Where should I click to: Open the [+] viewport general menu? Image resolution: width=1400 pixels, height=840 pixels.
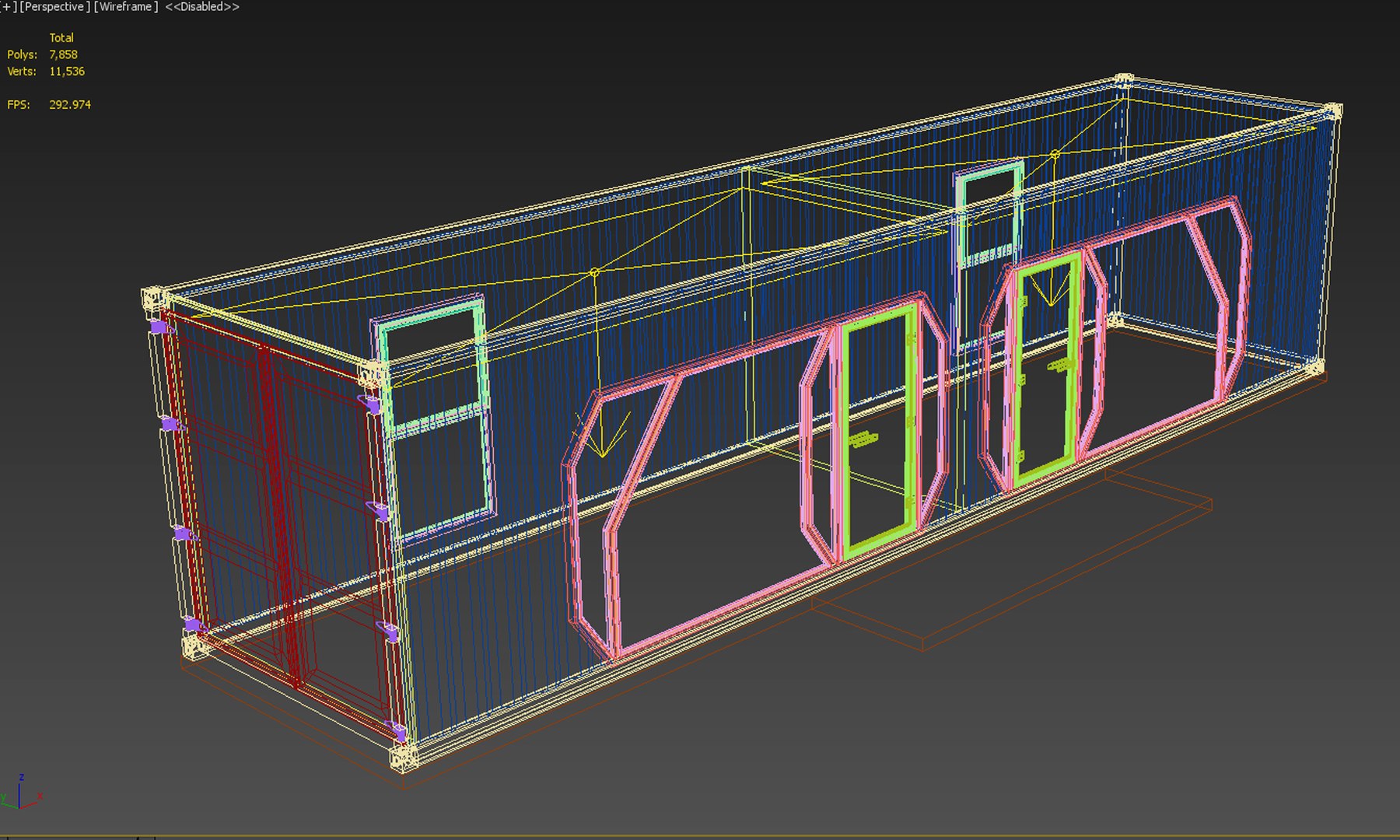click(8, 7)
